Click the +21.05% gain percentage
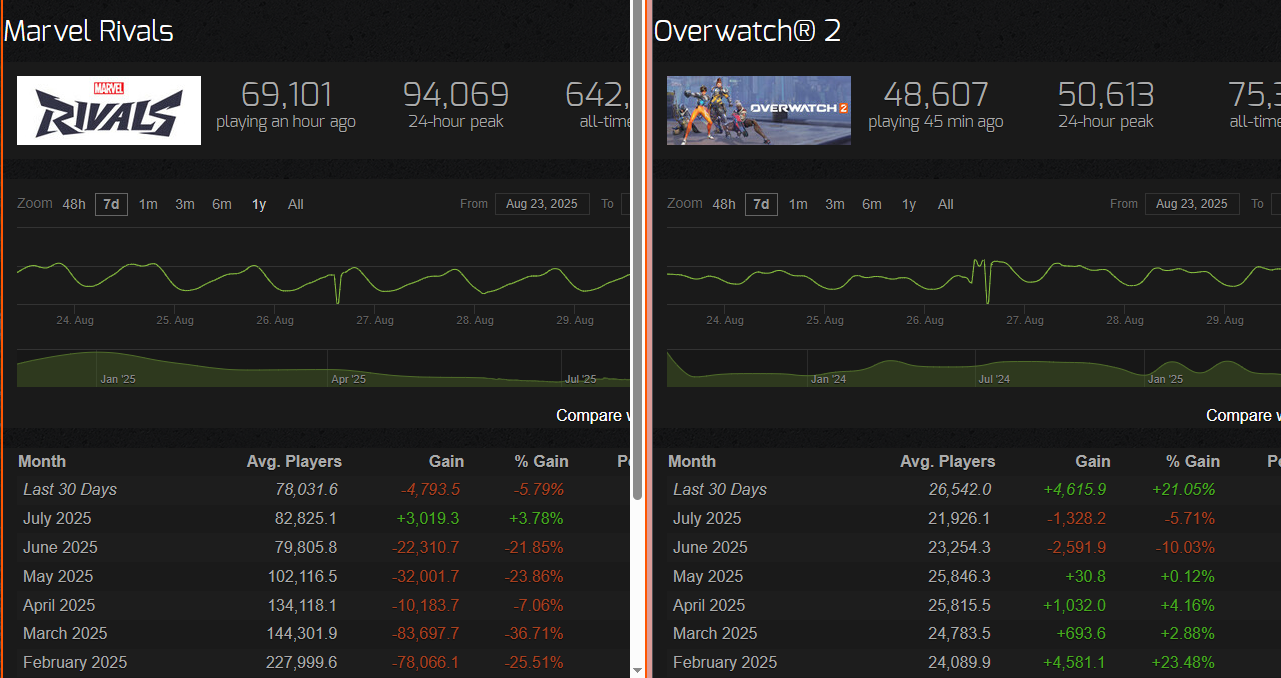 coord(1183,489)
